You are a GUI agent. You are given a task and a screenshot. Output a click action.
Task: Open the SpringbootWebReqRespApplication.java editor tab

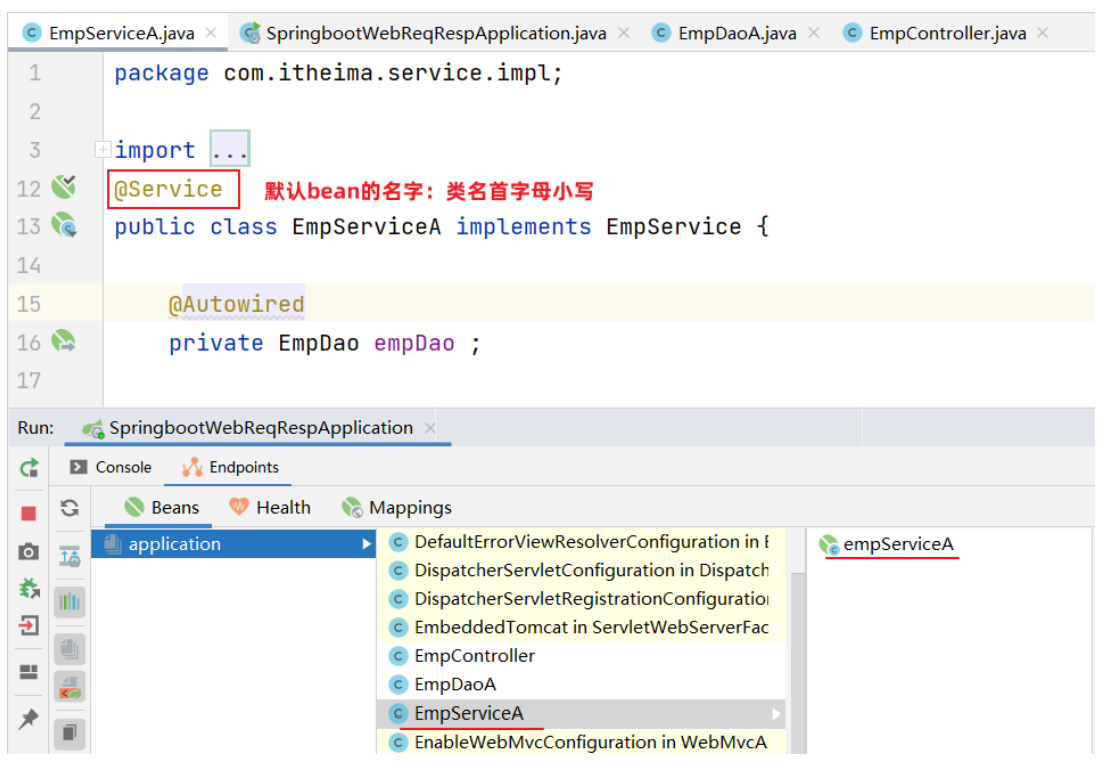click(x=436, y=33)
